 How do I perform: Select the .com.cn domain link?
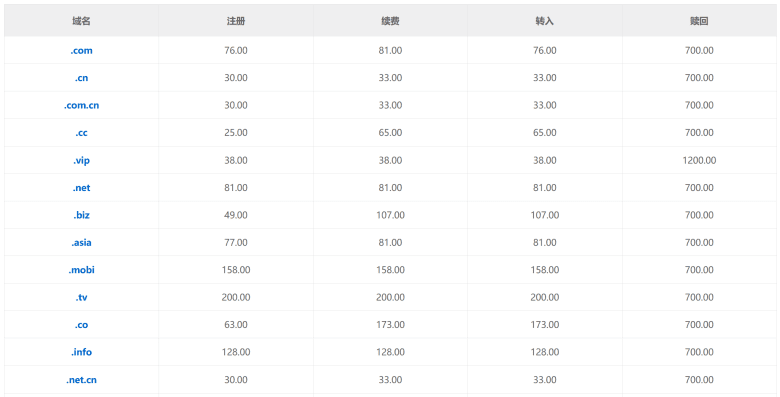click(x=81, y=105)
